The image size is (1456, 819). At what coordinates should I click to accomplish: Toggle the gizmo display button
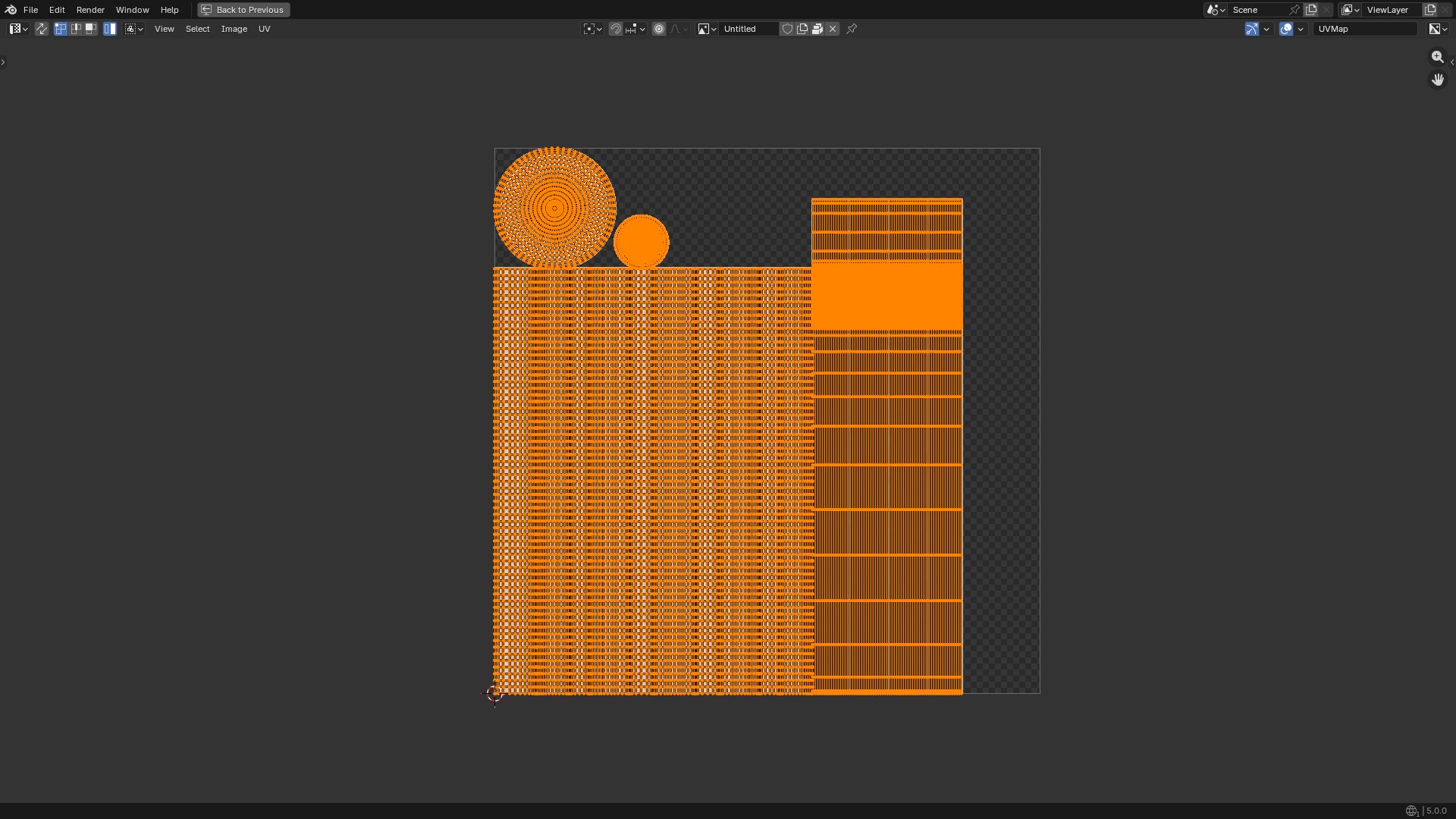point(1252,29)
